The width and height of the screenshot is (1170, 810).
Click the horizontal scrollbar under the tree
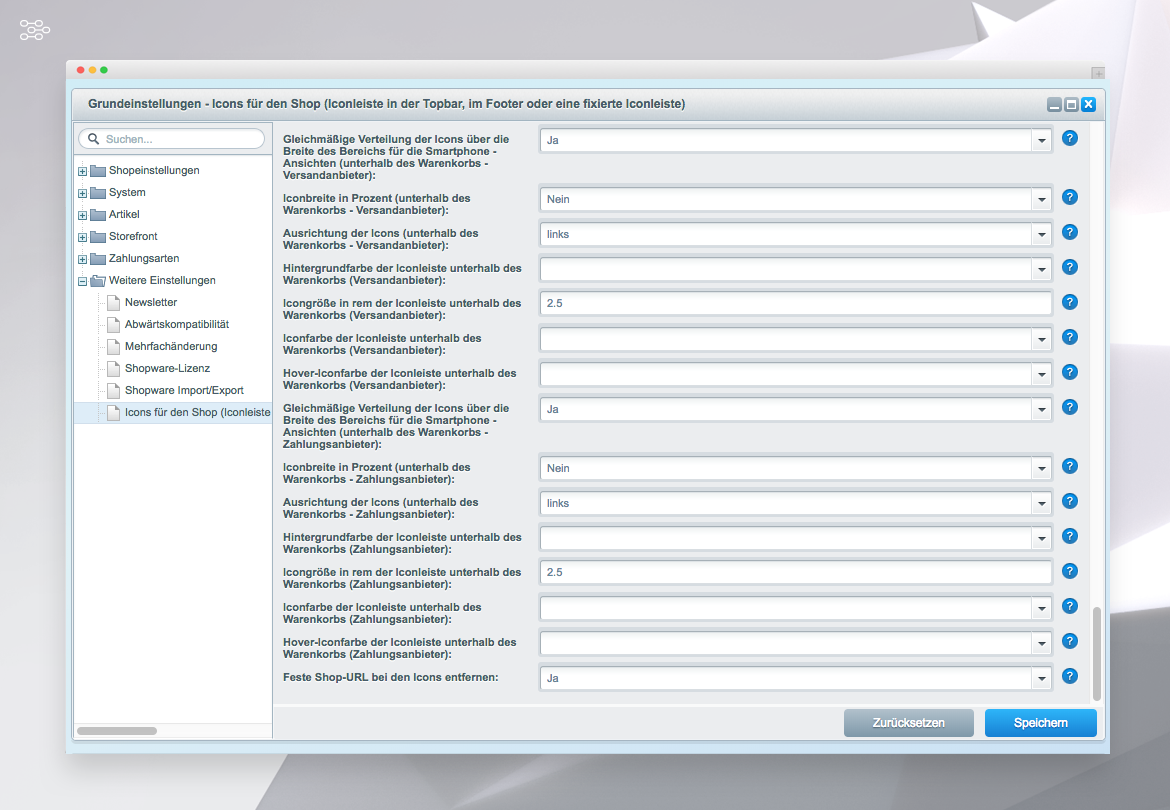coord(116,731)
